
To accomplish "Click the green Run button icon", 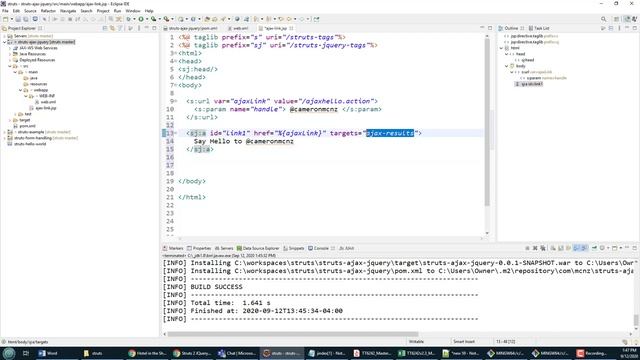I will 141,19.
